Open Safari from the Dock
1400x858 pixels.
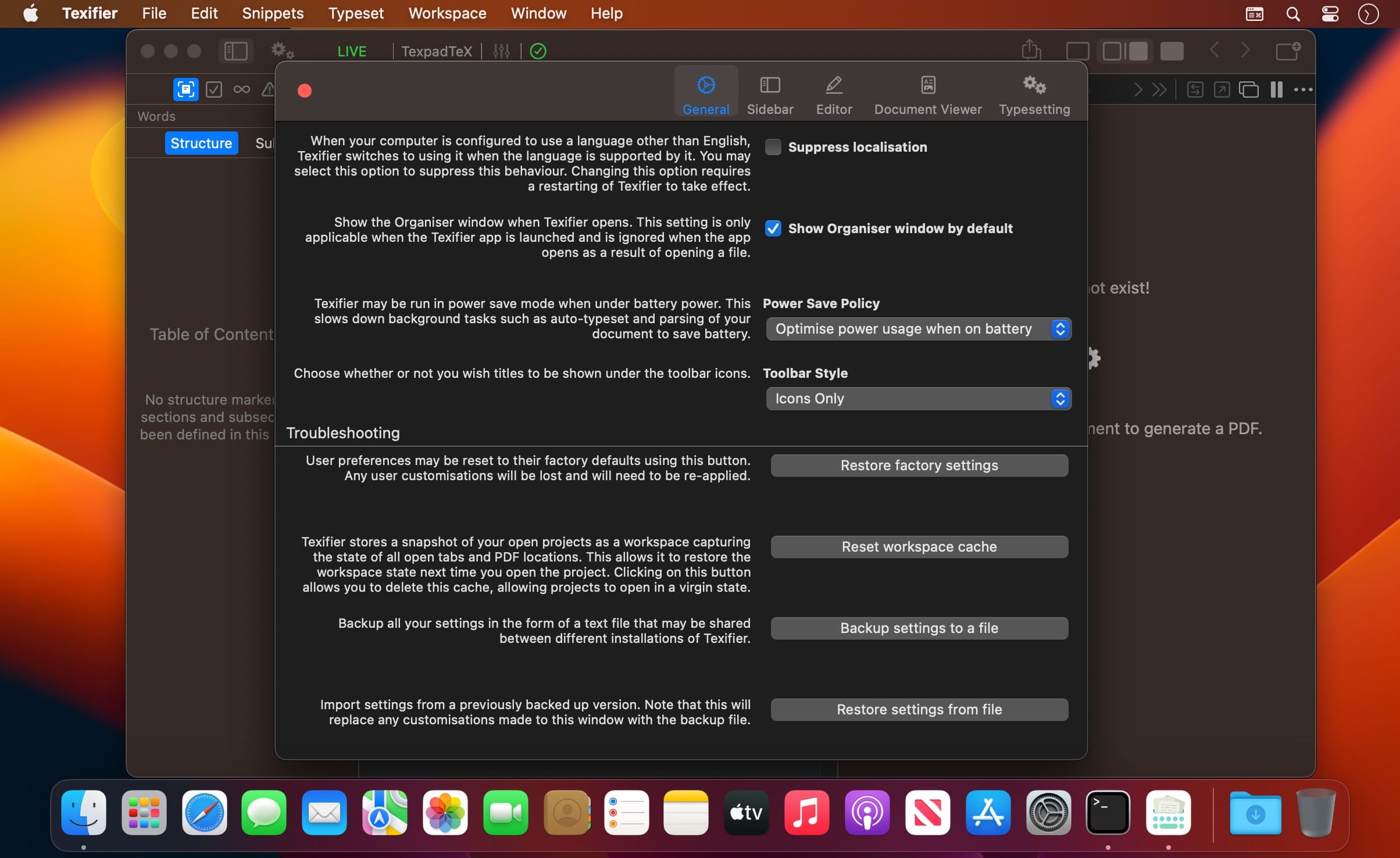[x=204, y=813]
